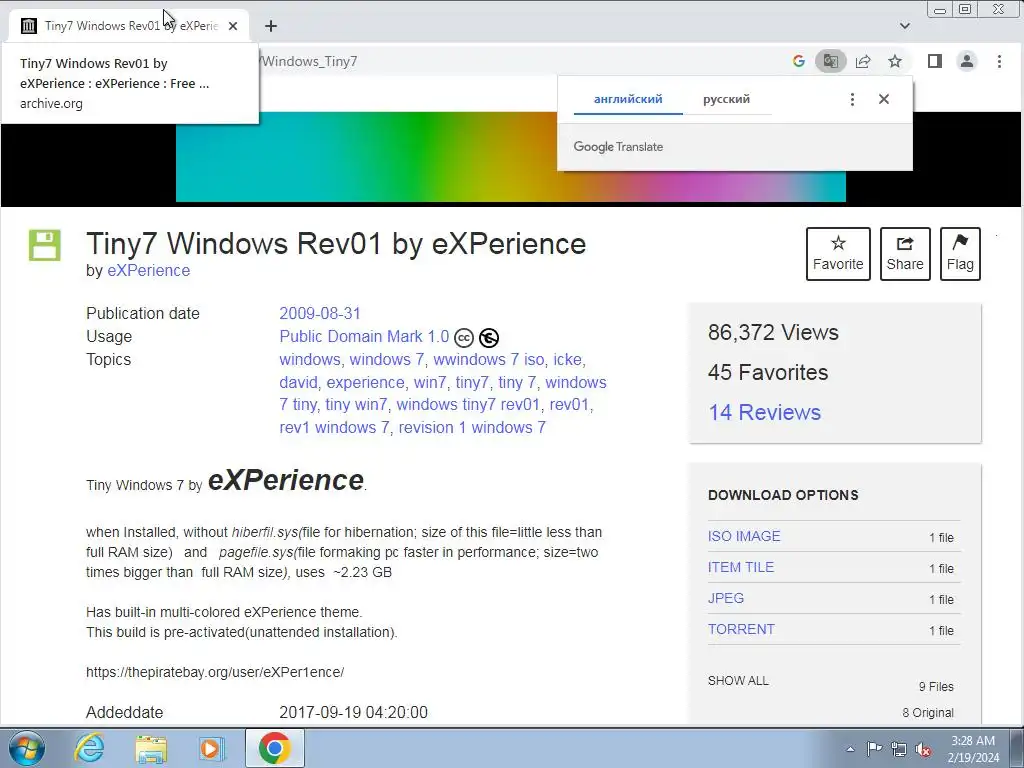This screenshot has width=1024, height=768.
Task: Select the русский translate tab
Action: pos(726,99)
